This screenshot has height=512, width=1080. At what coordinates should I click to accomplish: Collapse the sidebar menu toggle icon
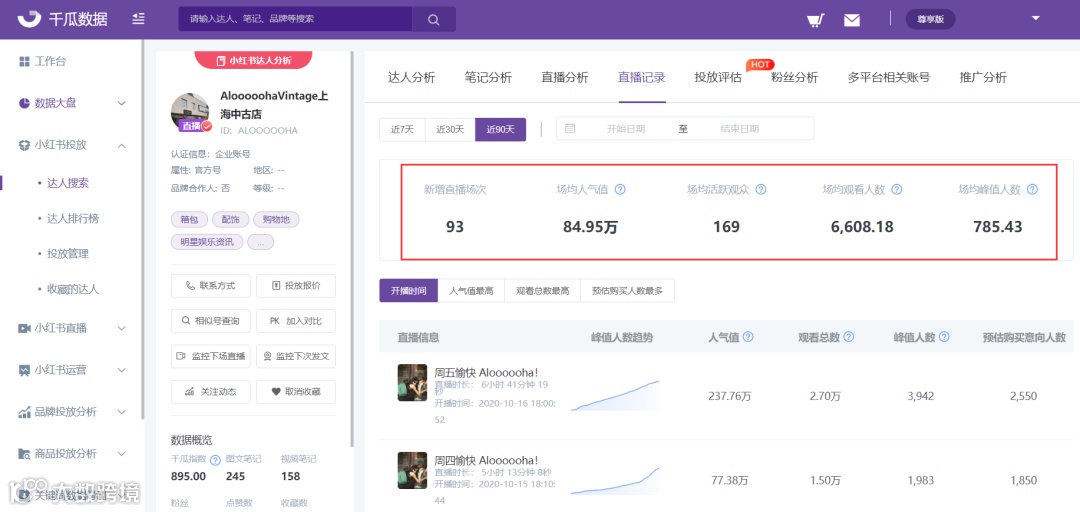[x=138, y=19]
